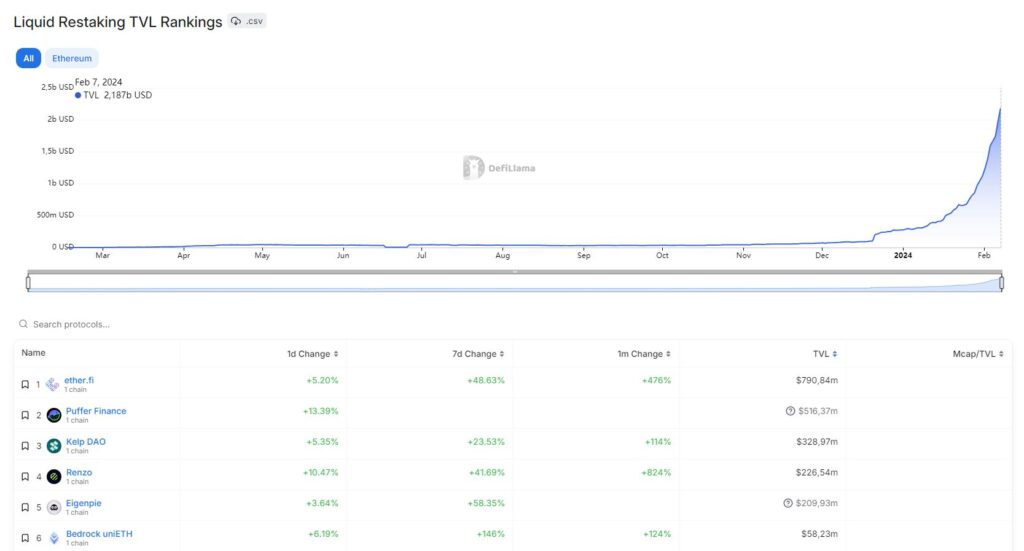The width and height of the screenshot is (1024, 551).
Task: Select the All chain filter
Action: [x=28, y=58]
